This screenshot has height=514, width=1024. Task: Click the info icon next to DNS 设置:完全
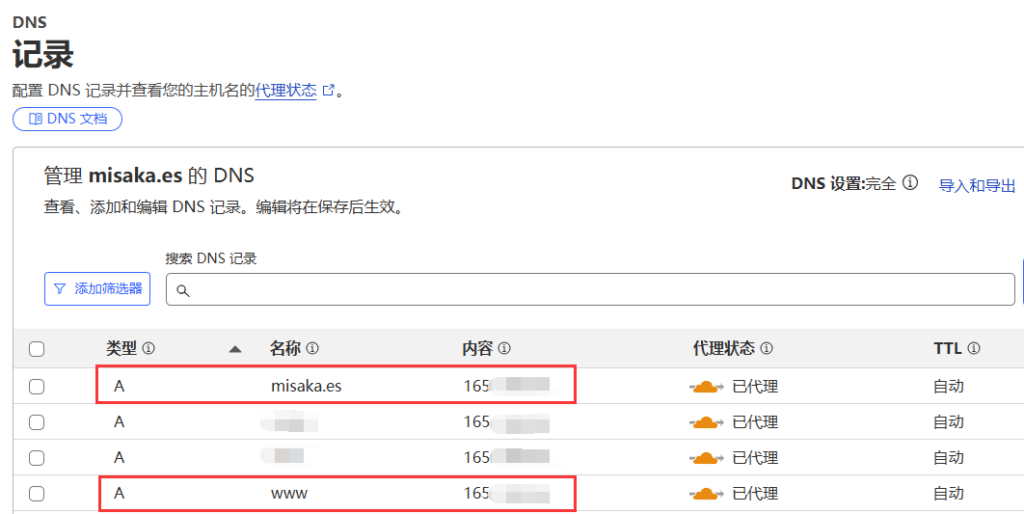coord(910,184)
